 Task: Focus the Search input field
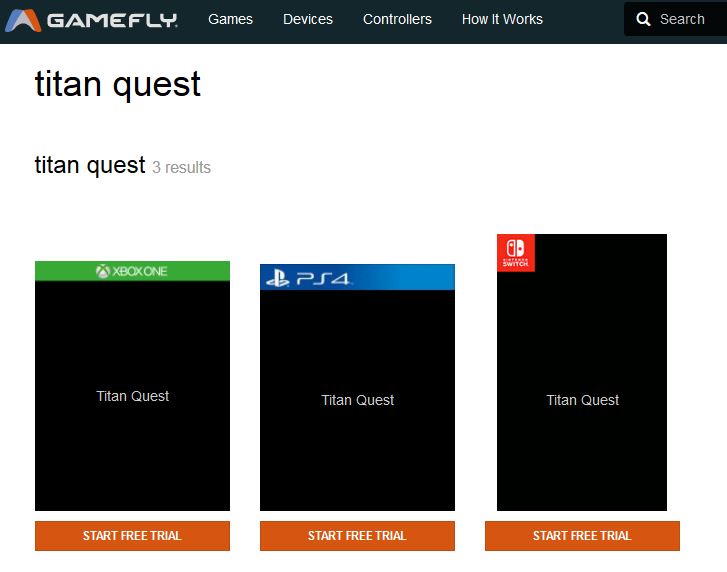pyautogui.click(x=685, y=19)
